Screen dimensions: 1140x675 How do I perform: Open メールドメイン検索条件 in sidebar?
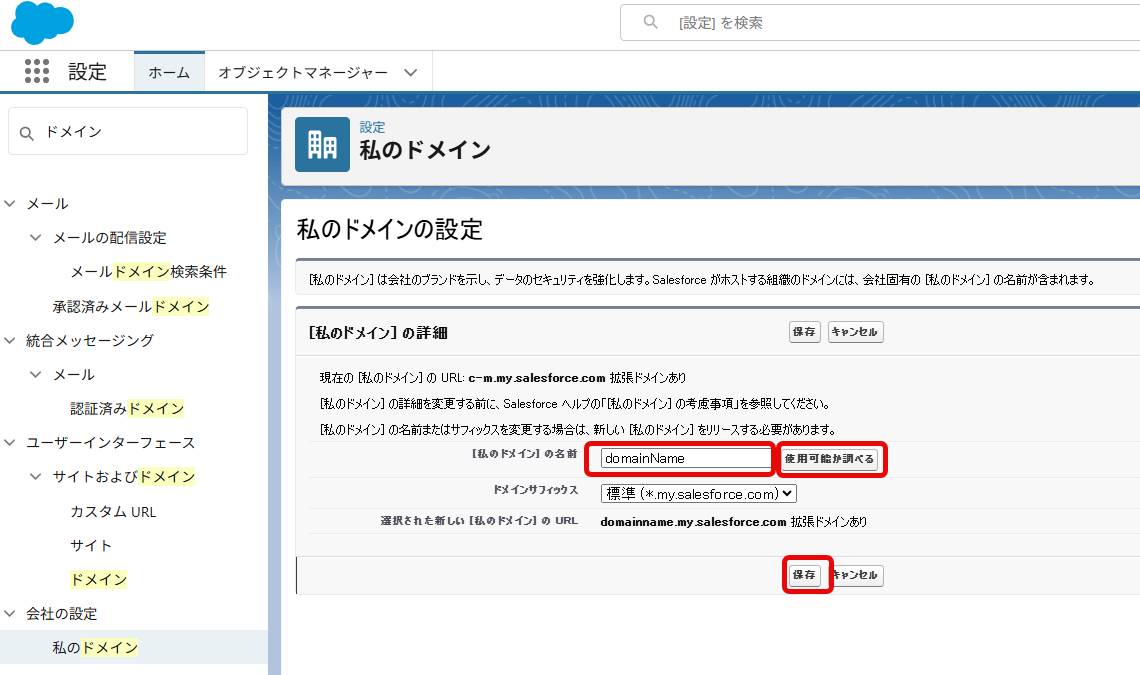point(148,271)
